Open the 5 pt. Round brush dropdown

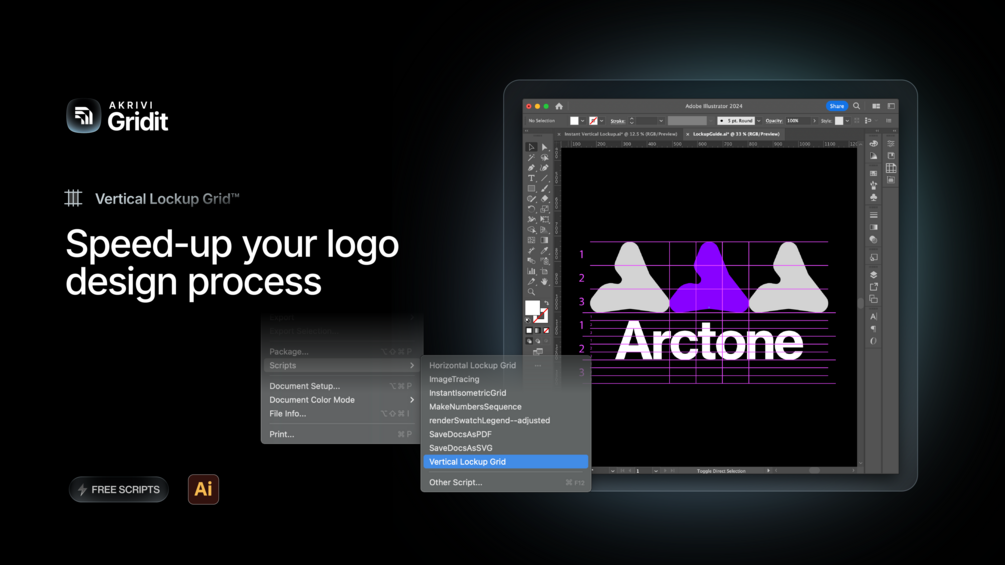[758, 121]
